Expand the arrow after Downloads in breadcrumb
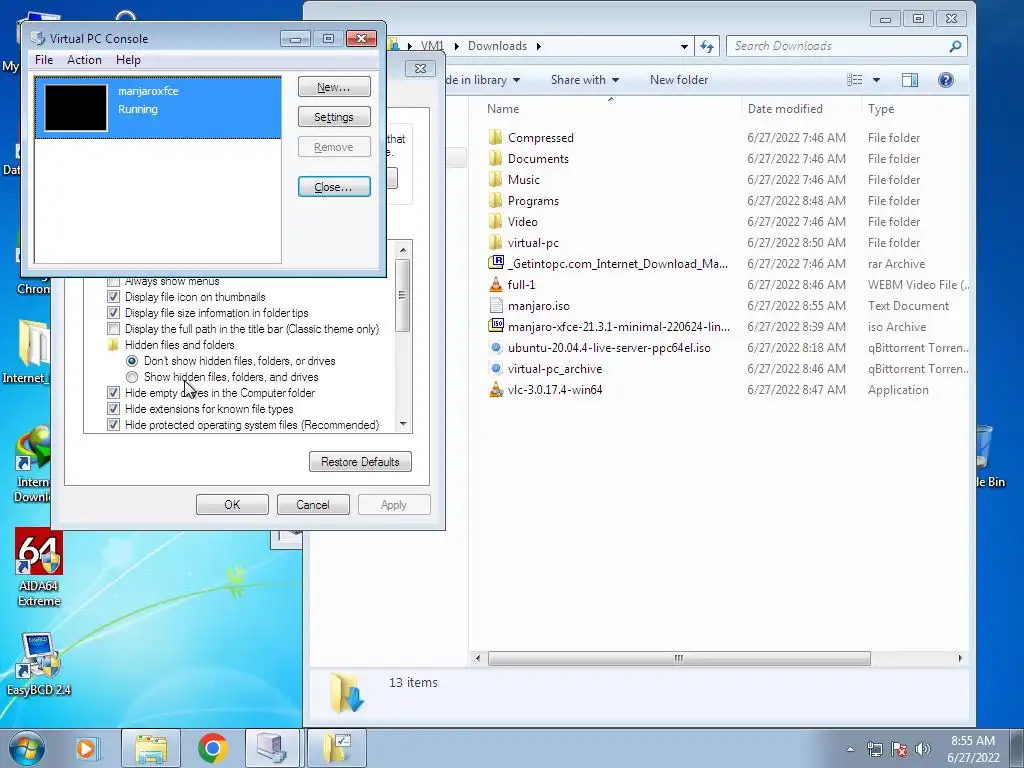This screenshot has width=1024, height=768. point(539,46)
